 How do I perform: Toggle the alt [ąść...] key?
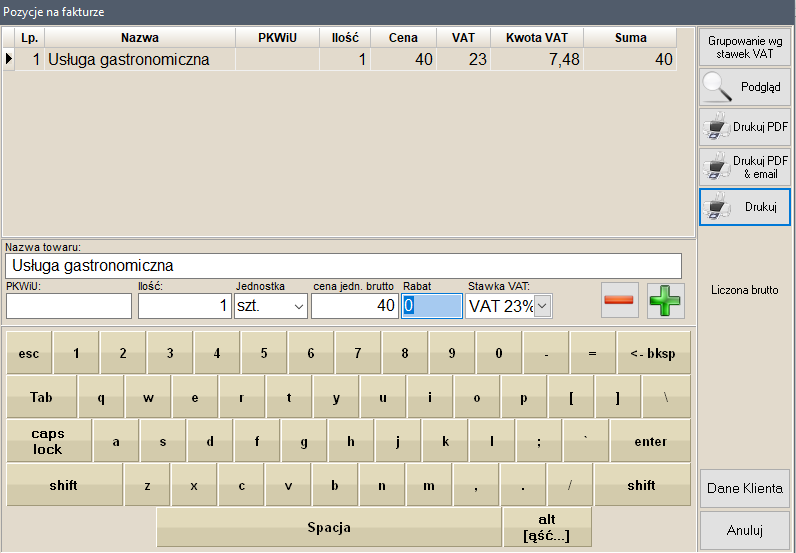547,528
